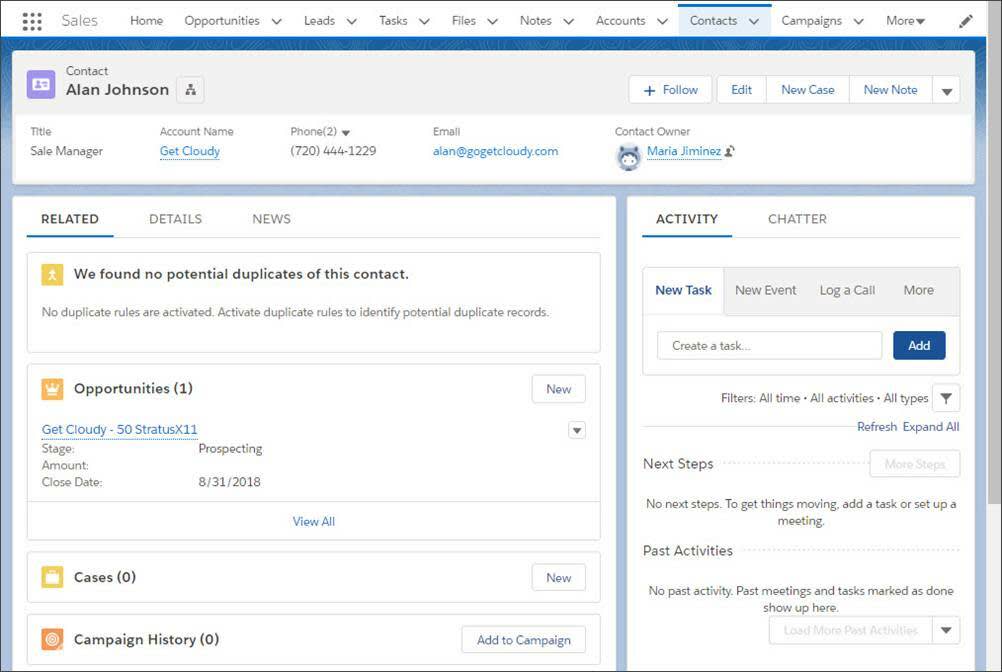Click New Case button
Viewport: 1002px width, 672px height.
point(807,89)
